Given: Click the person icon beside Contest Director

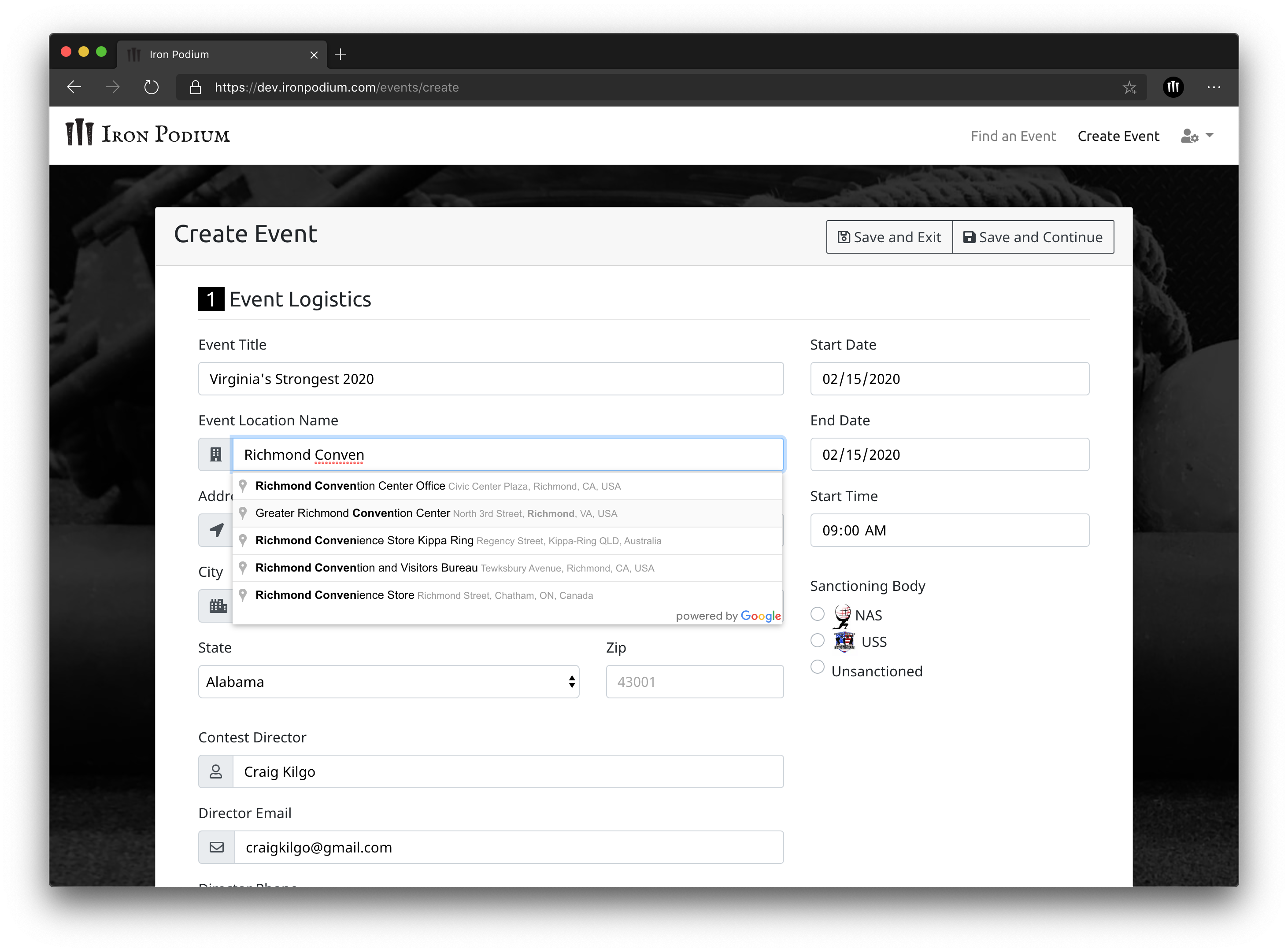Looking at the screenshot, I should [x=216, y=771].
